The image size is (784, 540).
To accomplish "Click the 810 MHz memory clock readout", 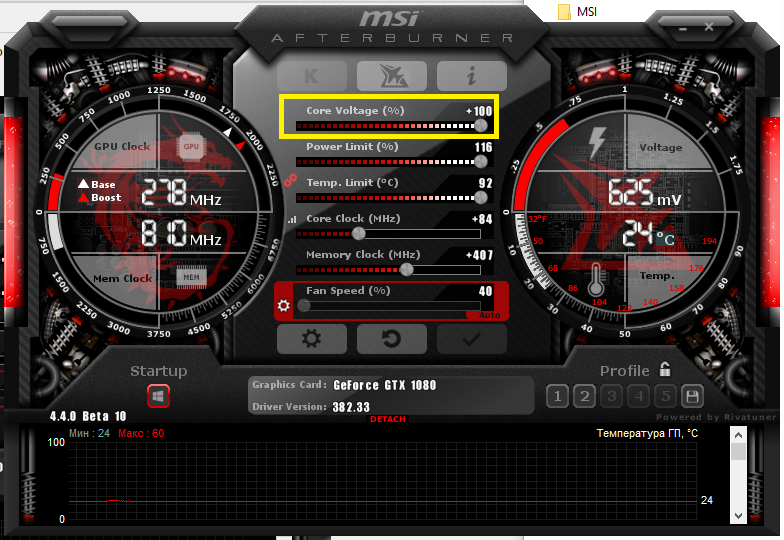I will 181,233.
